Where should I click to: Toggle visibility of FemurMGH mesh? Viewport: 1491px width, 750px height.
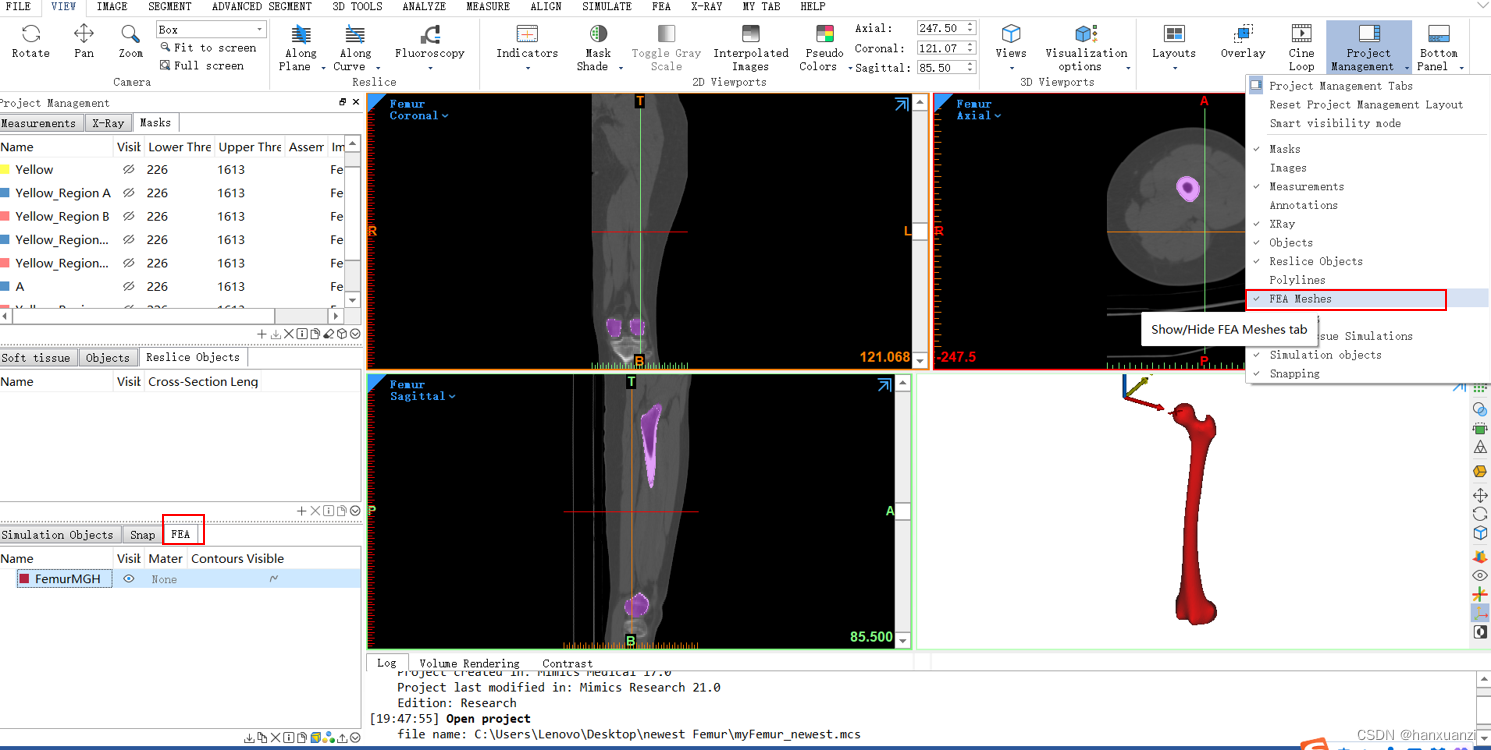[128, 579]
